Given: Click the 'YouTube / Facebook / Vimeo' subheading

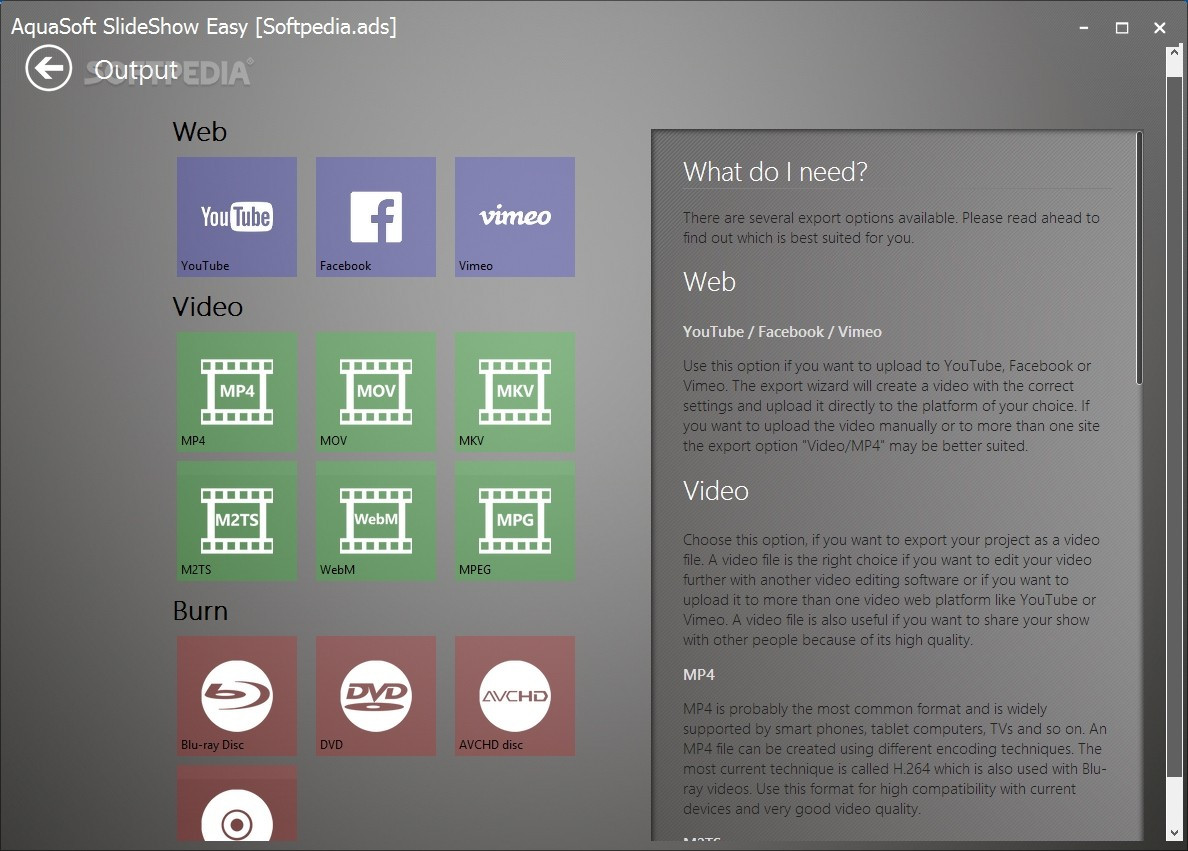Looking at the screenshot, I should (782, 332).
